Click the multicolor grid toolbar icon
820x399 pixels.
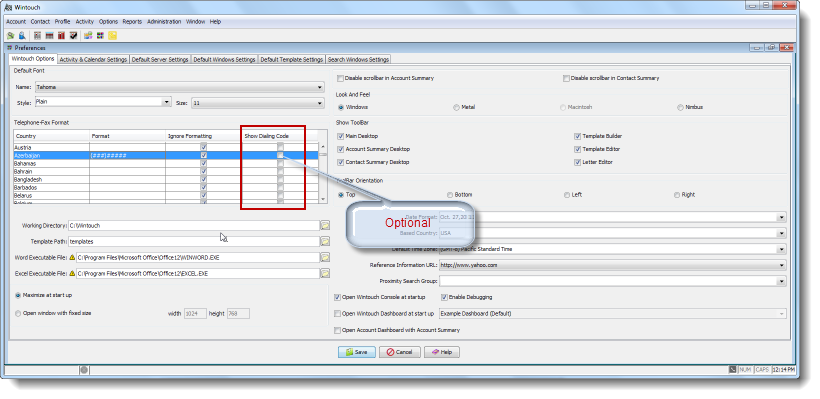click(x=100, y=36)
